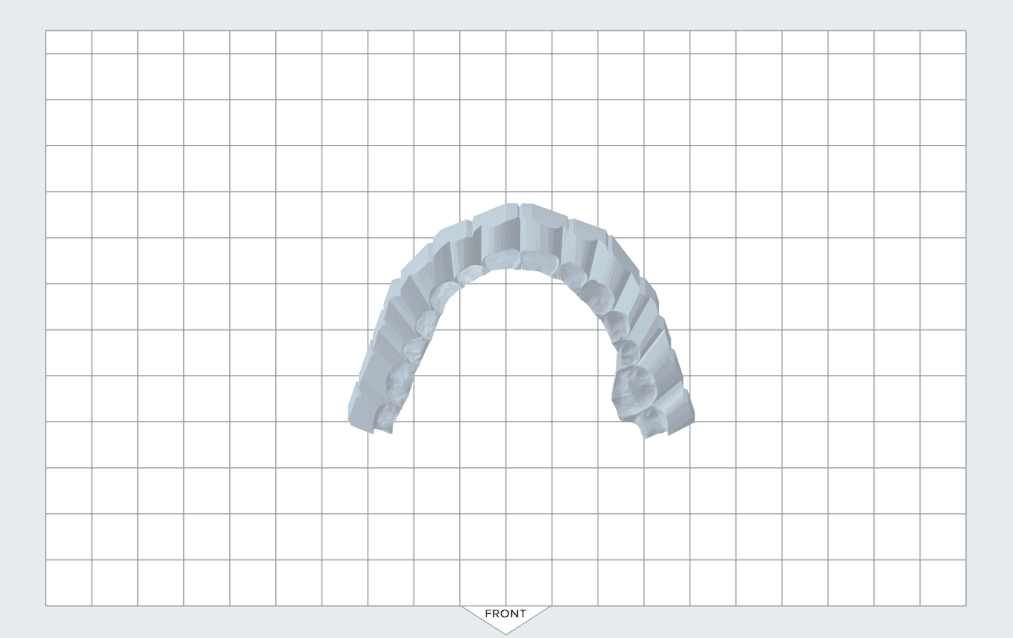Viewport: 1013px width, 638px height.
Task: Click empty grid area above the arch
Action: 505,120
